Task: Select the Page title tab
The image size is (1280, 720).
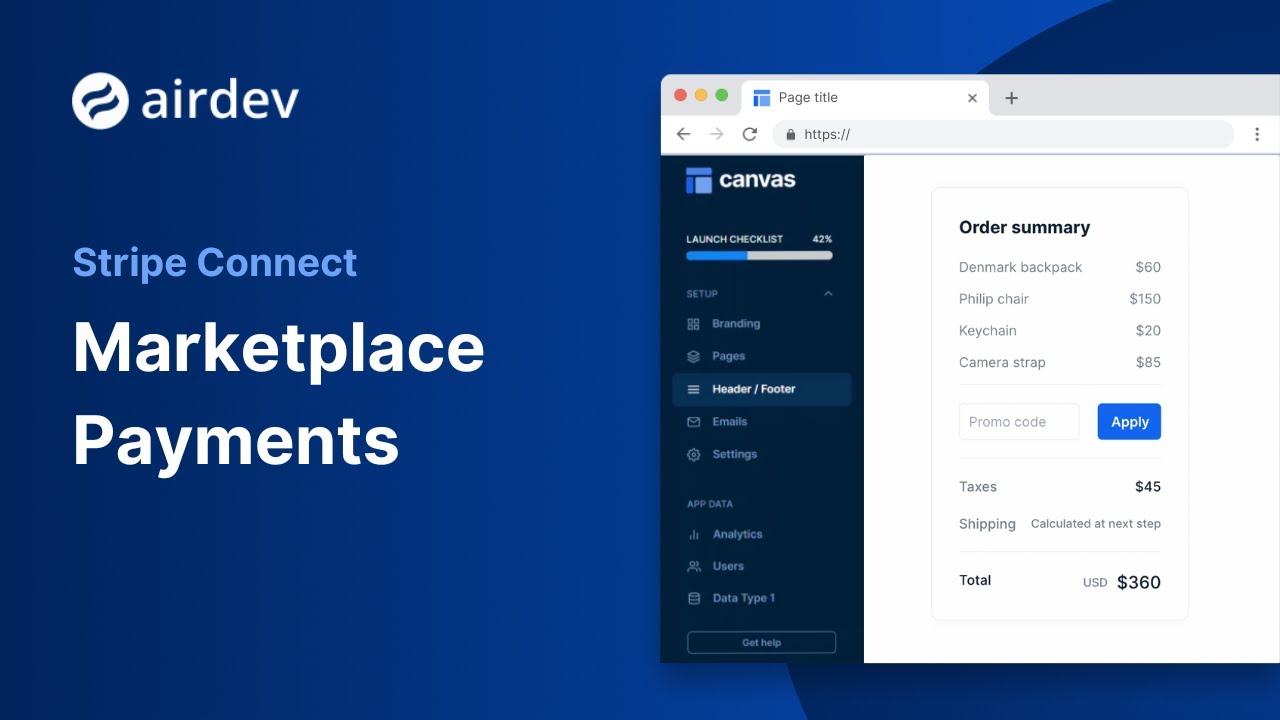Action: coord(865,98)
